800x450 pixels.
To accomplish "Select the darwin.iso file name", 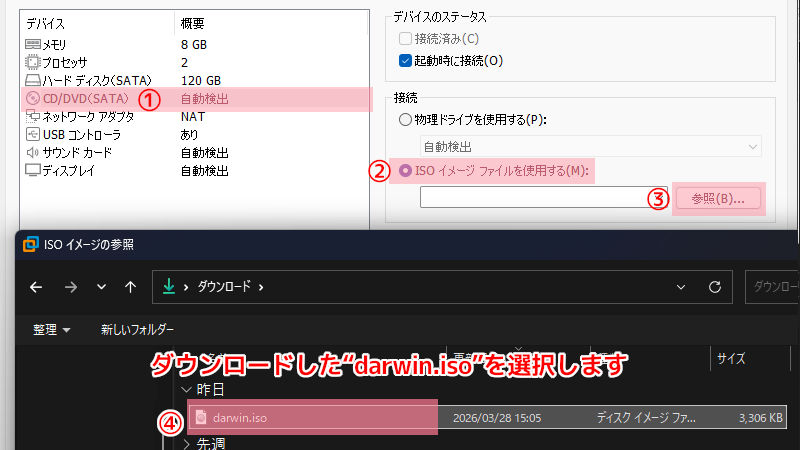I will pyautogui.click(x=240, y=418).
